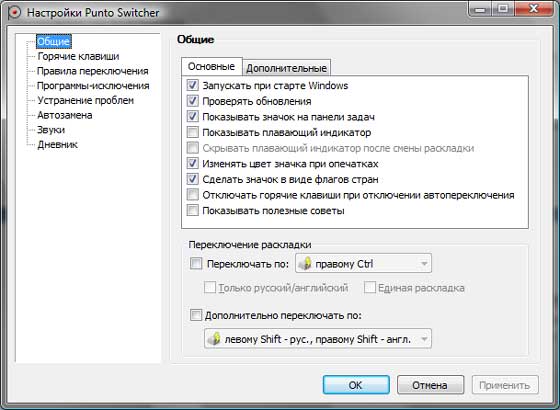Open the правому Ctrl dropdown arrow

(424, 264)
